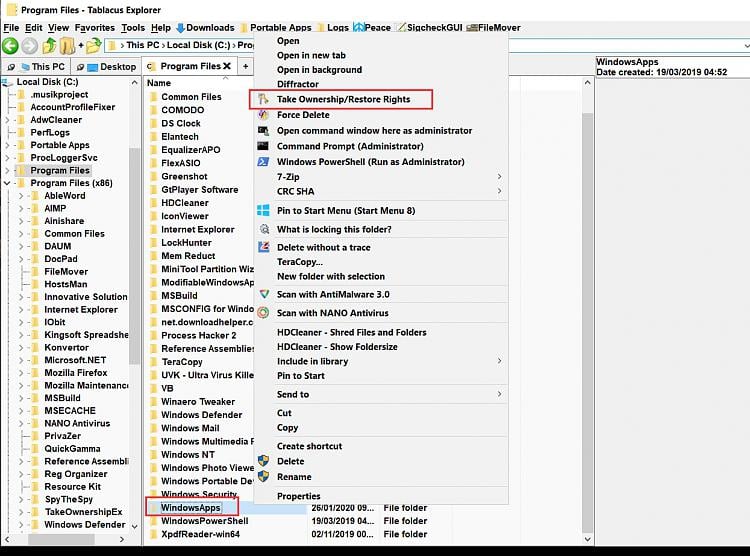This screenshot has height=556, width=750.
Task: Go back with the green arrow button
Action: (x=10, y=46)
